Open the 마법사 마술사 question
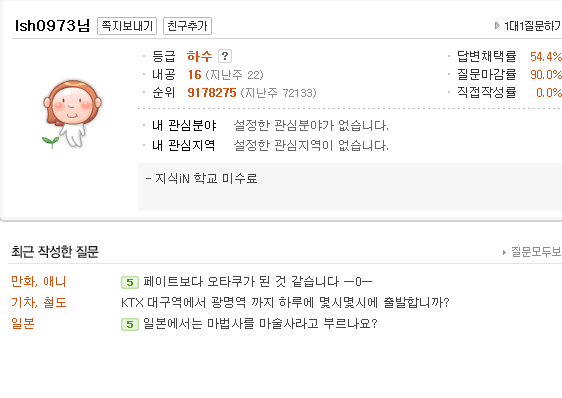Image resolution: width=562 pixels, height=398 pixels. (260, 324)
